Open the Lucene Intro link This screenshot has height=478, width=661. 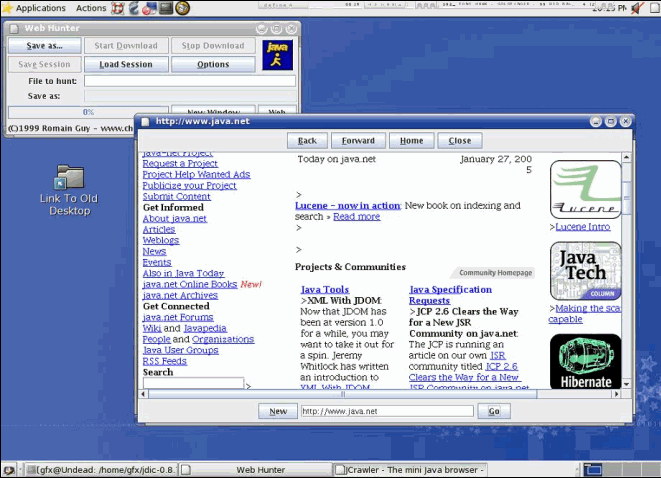click(583, 227)
